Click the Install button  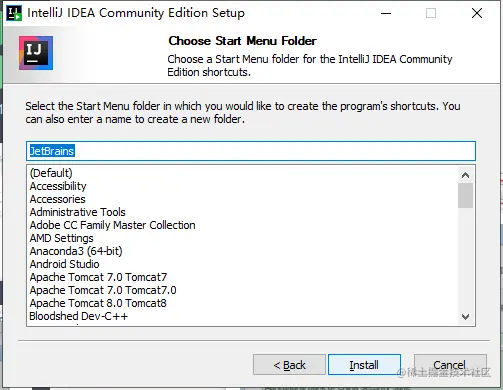(364, 365)
